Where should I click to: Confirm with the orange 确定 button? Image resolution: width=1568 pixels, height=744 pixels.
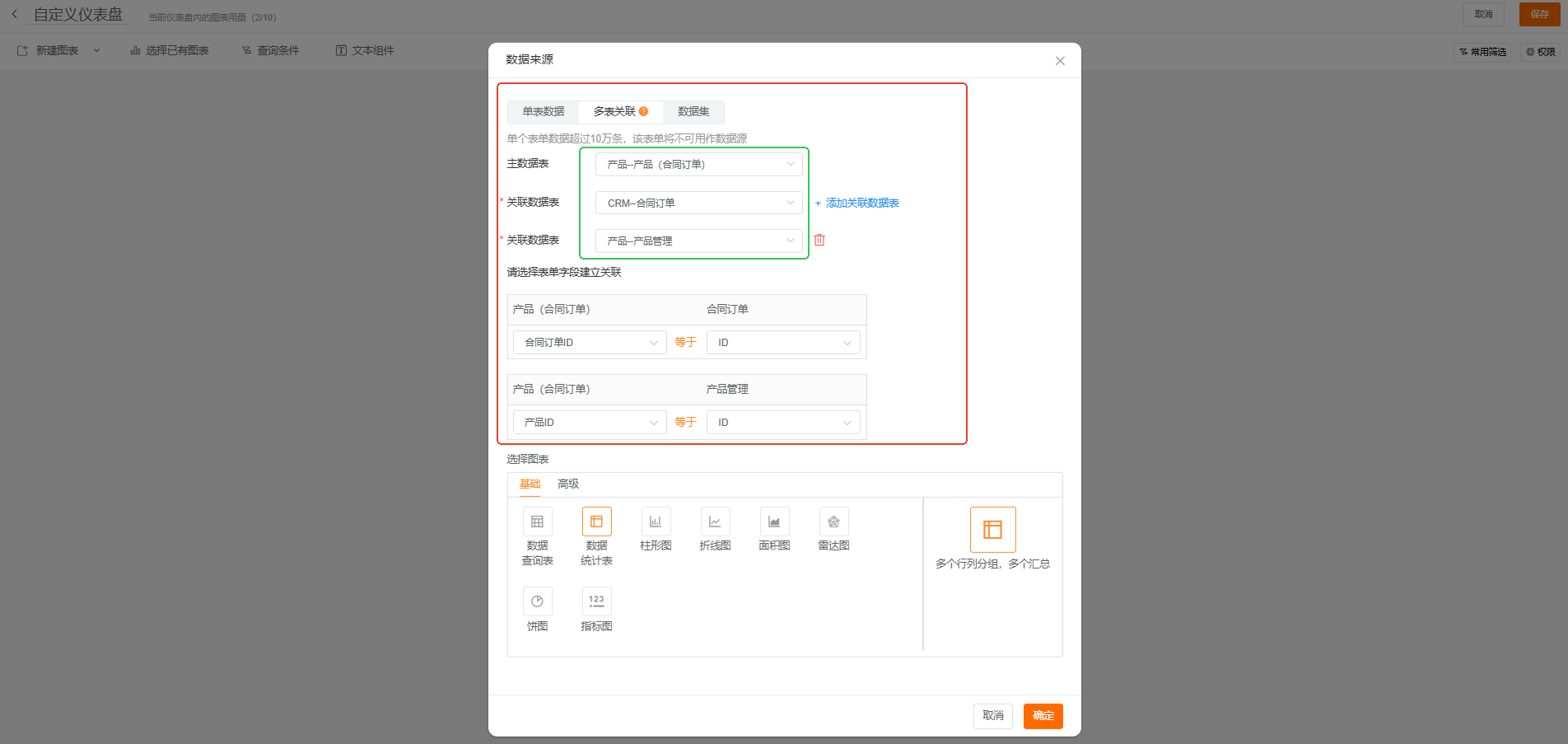coord(1043,715)
